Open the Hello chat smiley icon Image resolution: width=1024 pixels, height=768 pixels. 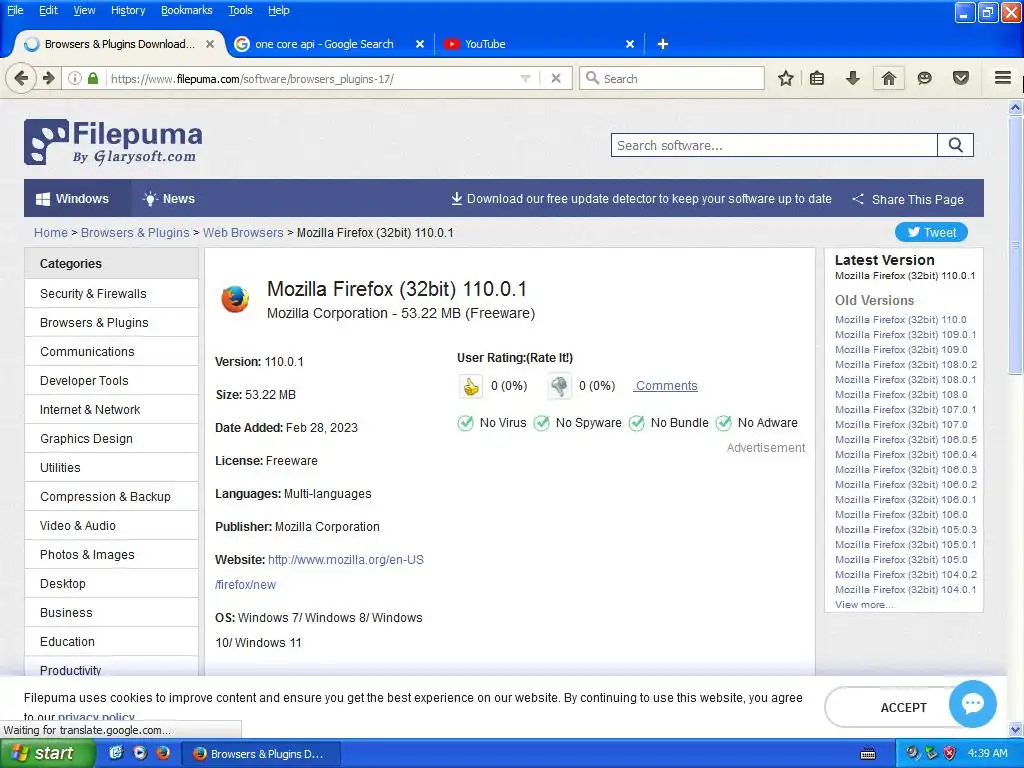(924, 78)
